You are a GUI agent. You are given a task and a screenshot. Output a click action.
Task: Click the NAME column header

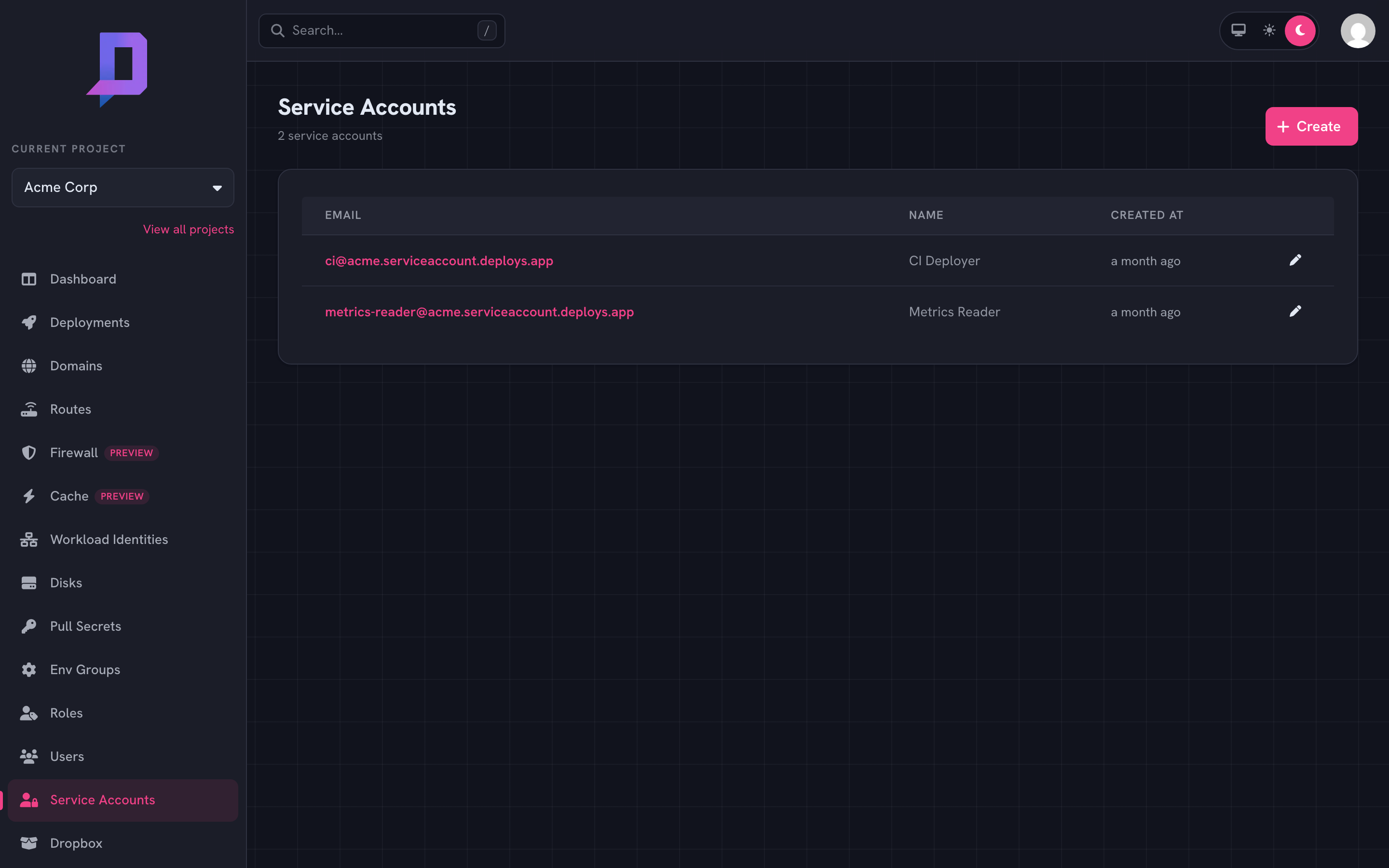pyautogui.click(x=926, y=215)
